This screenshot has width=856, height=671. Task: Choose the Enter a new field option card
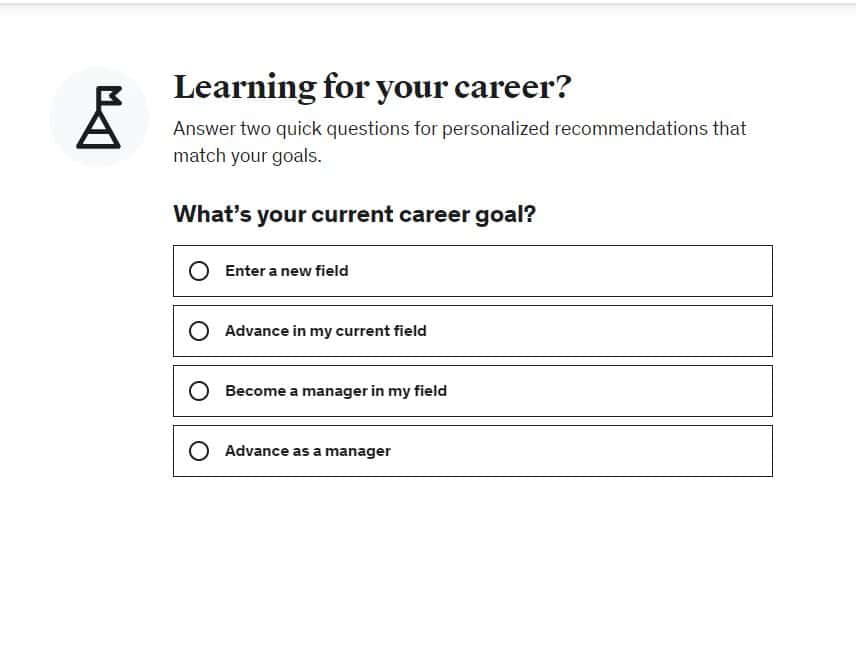coord(560,271)
